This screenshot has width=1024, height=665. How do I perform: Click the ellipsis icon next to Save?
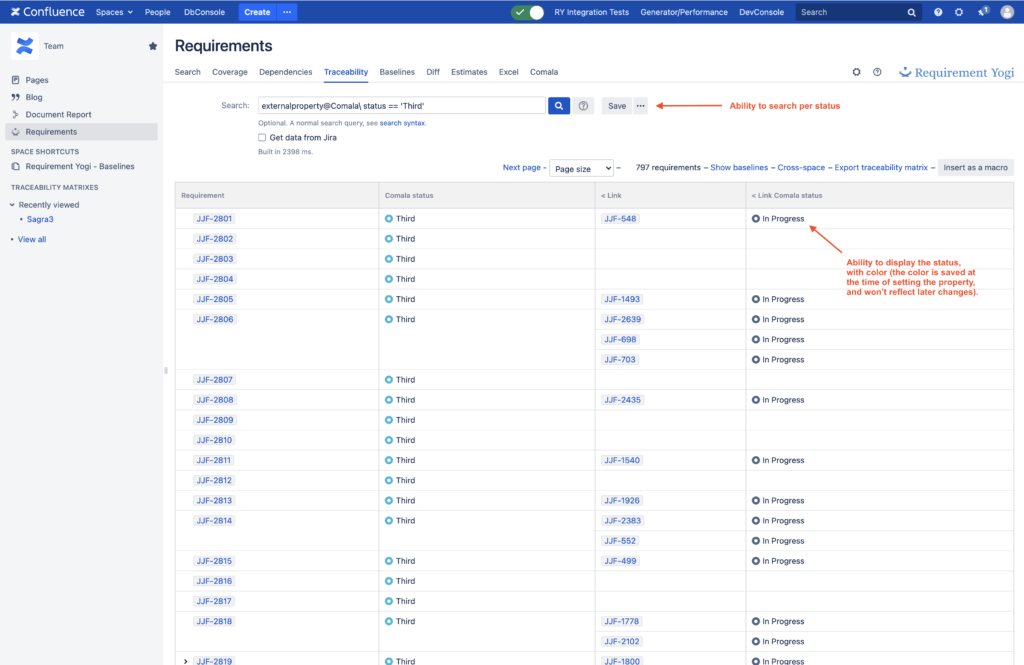click(640, 104)
